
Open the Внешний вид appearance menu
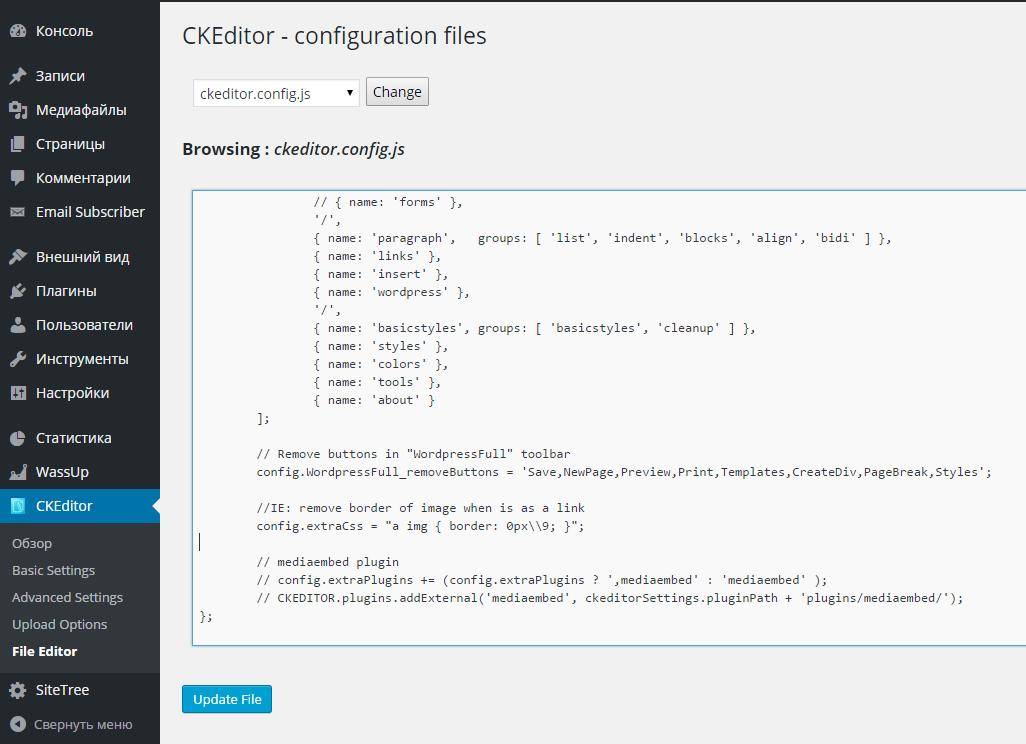click(82, 257)
